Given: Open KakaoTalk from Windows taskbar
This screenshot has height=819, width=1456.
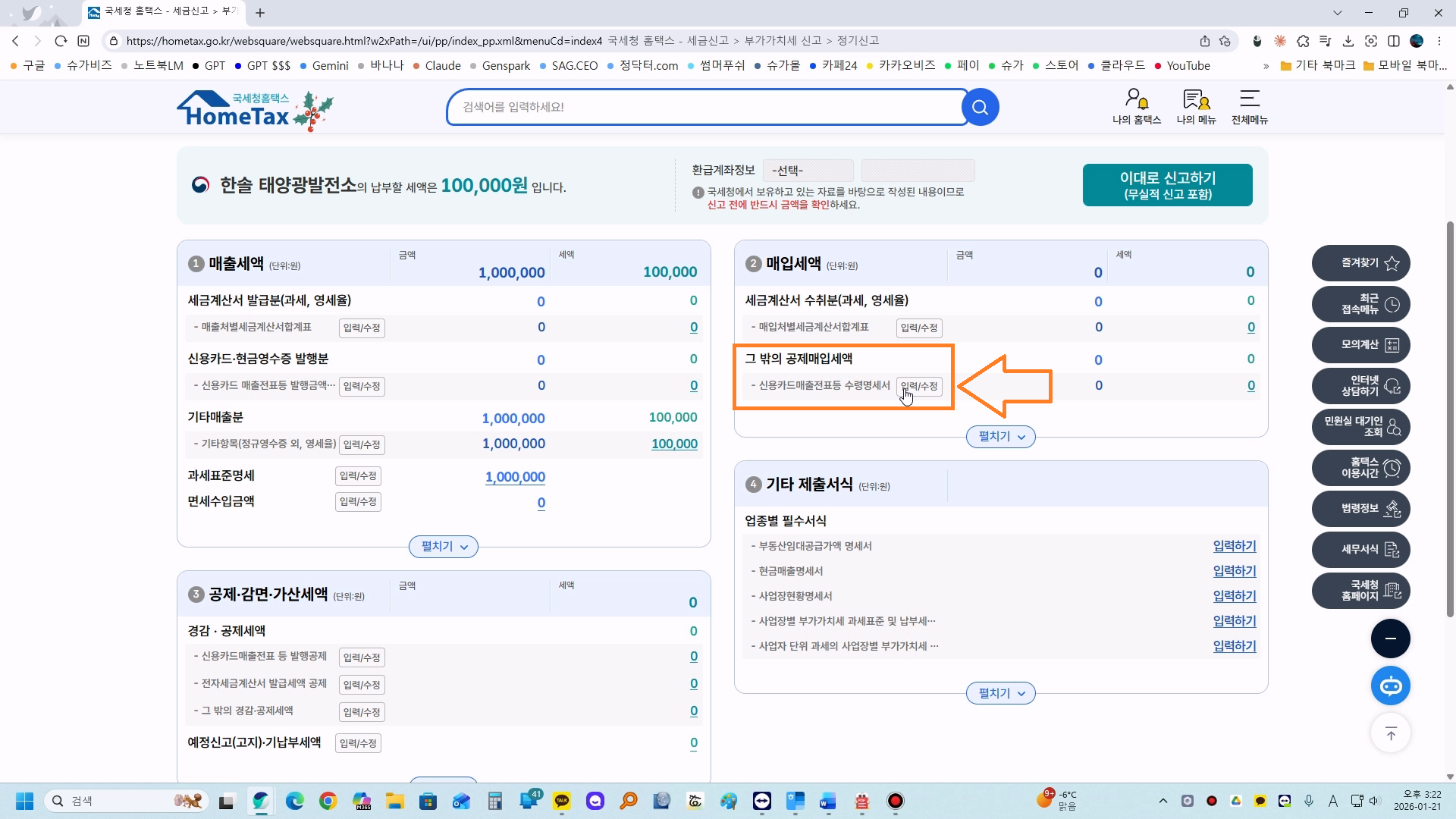Looking at the screenshot, I should click(562, 801).
